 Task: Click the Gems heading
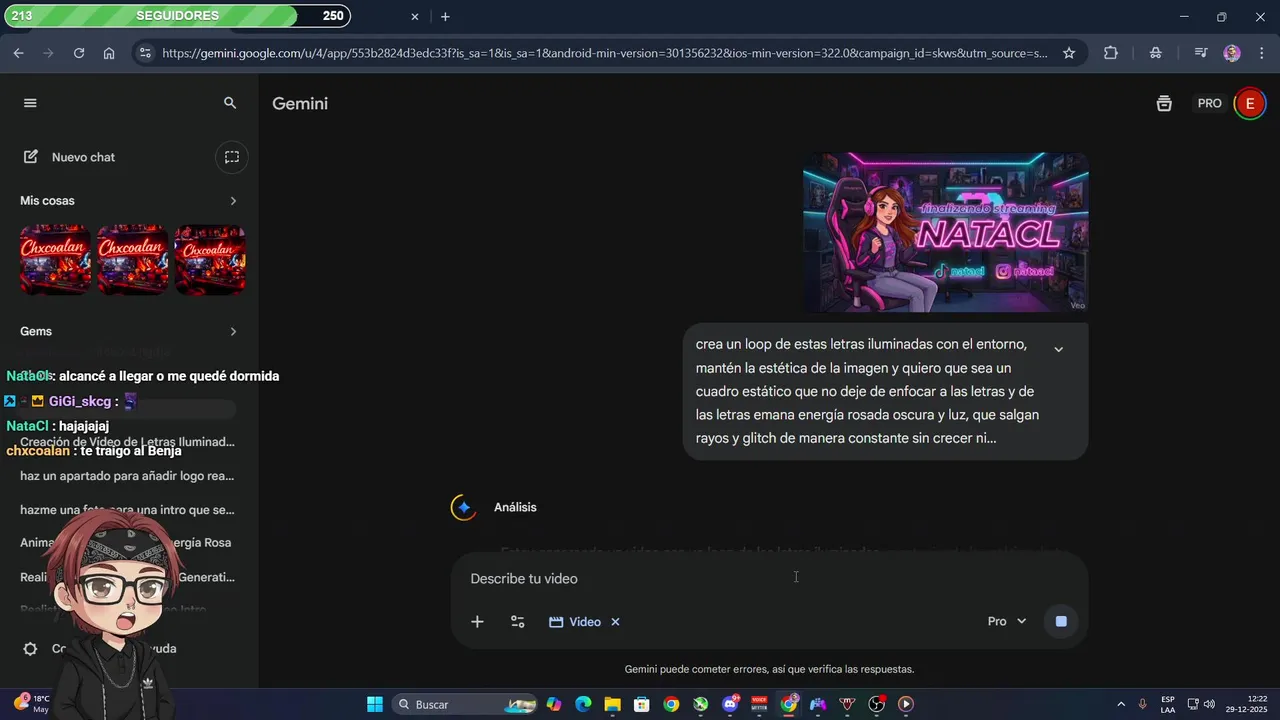click(x=36, y=331)
